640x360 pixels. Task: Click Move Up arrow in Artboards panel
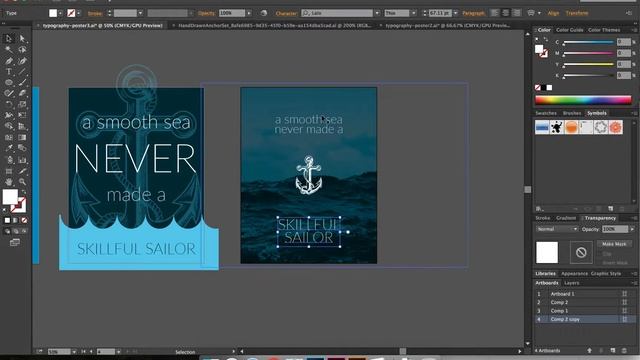pos(589,351)
